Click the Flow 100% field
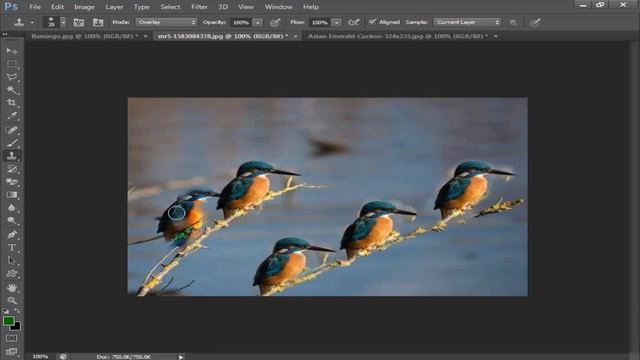This screenshot has width=640, height=360. coord(320,22)
